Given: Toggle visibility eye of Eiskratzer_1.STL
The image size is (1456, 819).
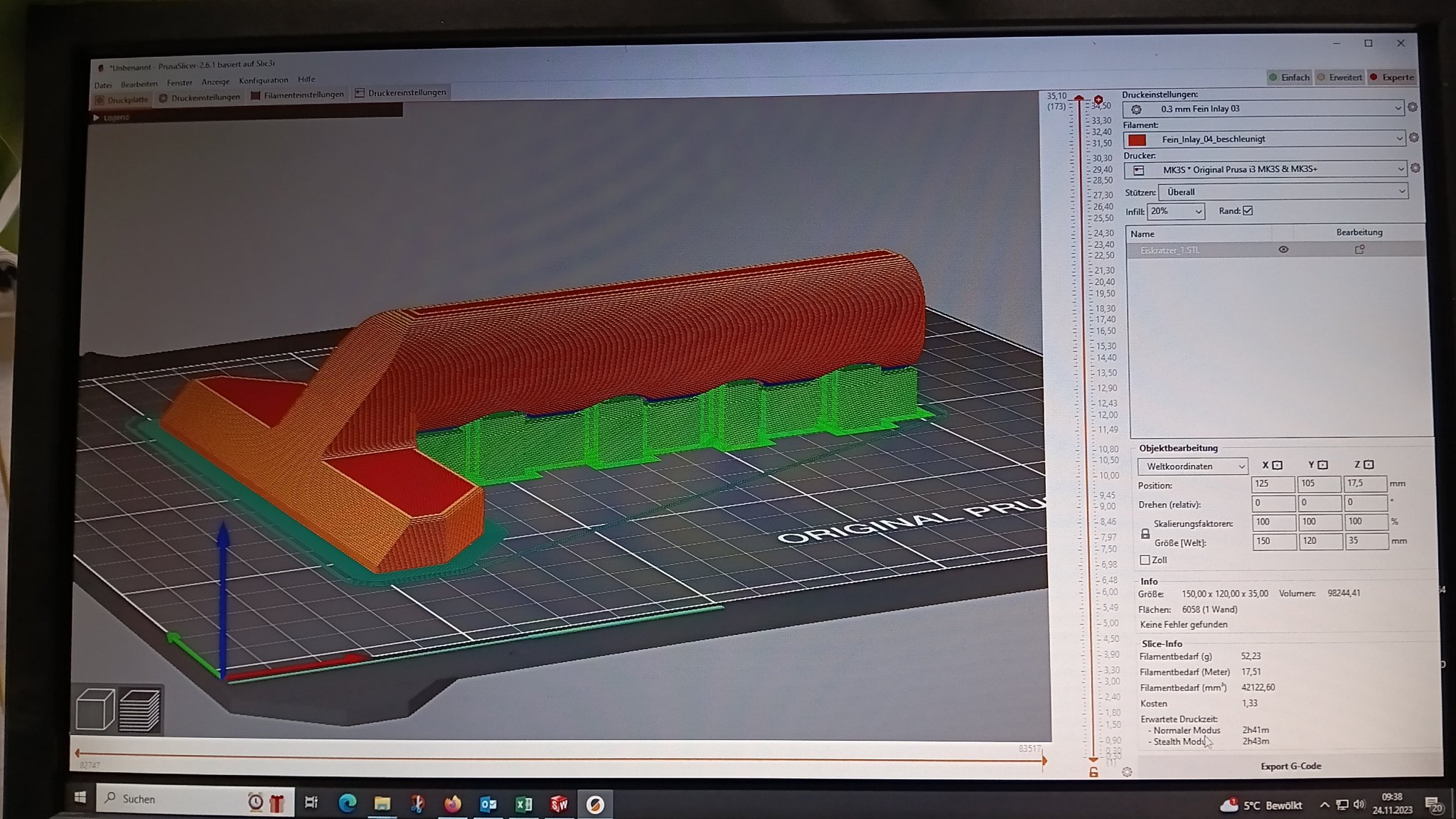Looking at the screenshot, I should 1283,250.
